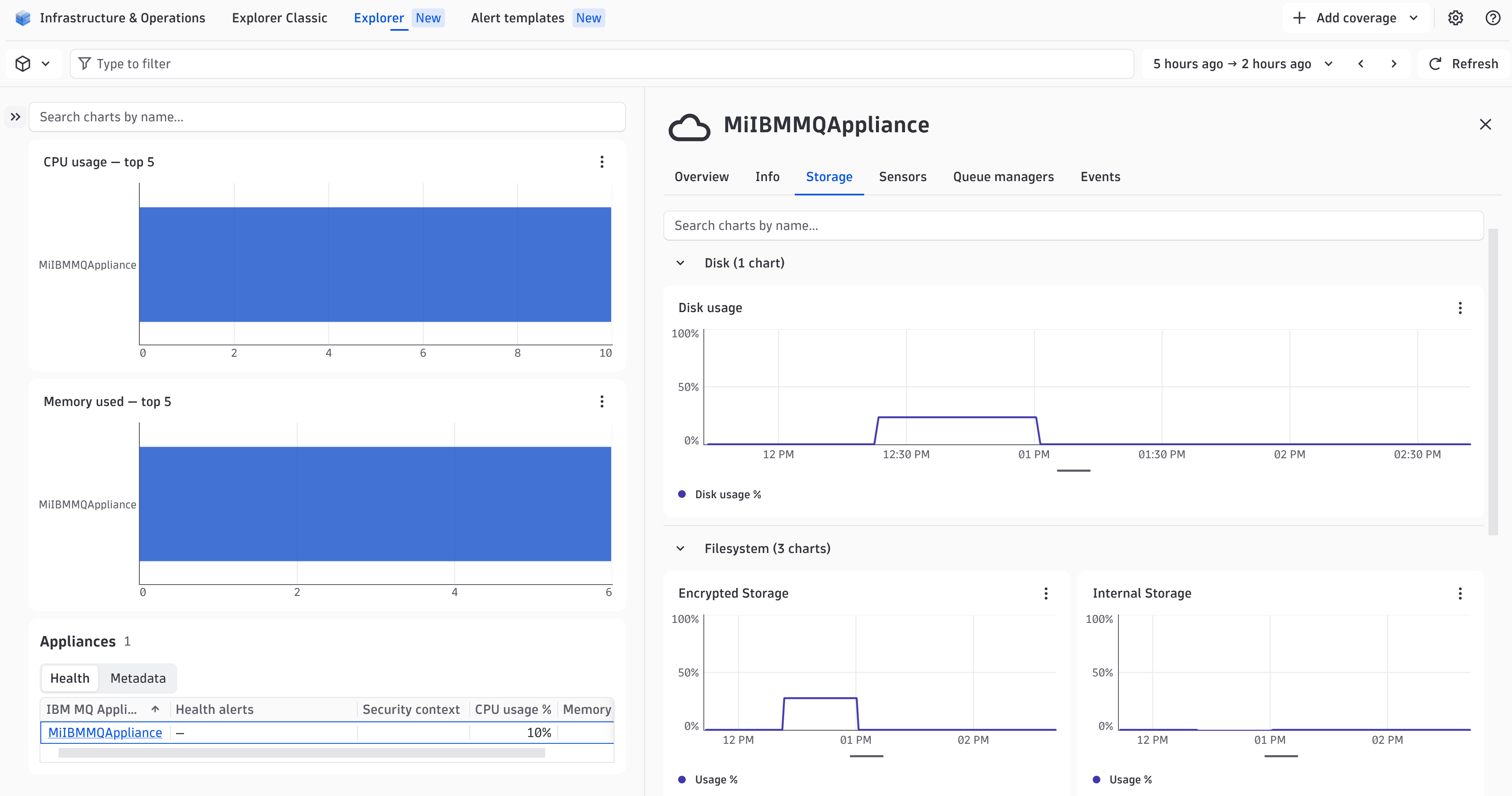
Task: Open the Explorer Classic nav item
Action: (280, 18)
